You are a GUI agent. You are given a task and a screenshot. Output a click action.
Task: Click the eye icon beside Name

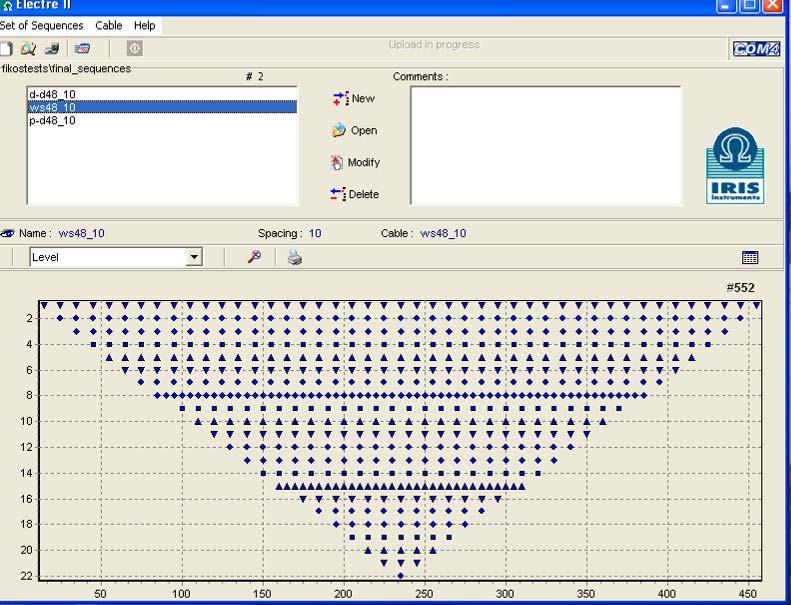click(x=8, y=233)
